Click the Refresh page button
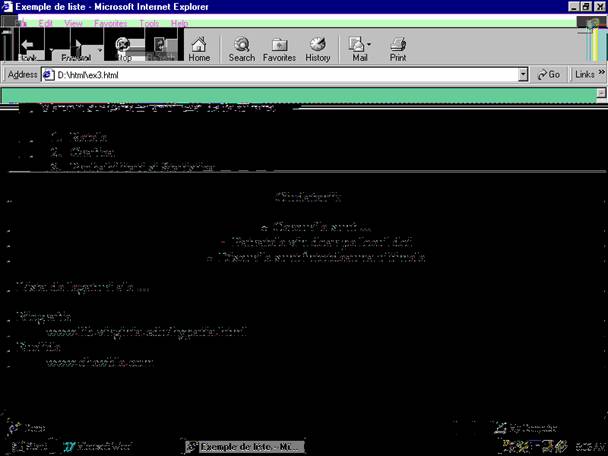The height and width of the screenshot is (456, 608). pos(160,48)
